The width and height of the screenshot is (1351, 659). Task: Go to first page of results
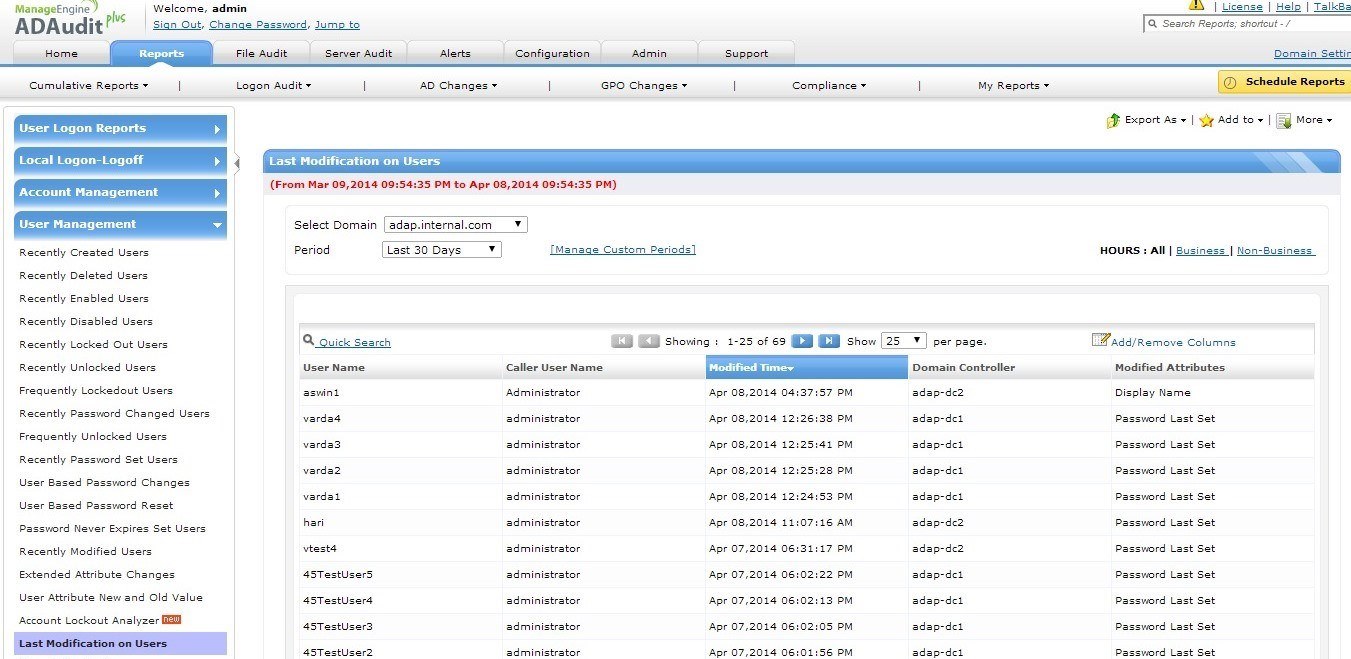(622, 341)
